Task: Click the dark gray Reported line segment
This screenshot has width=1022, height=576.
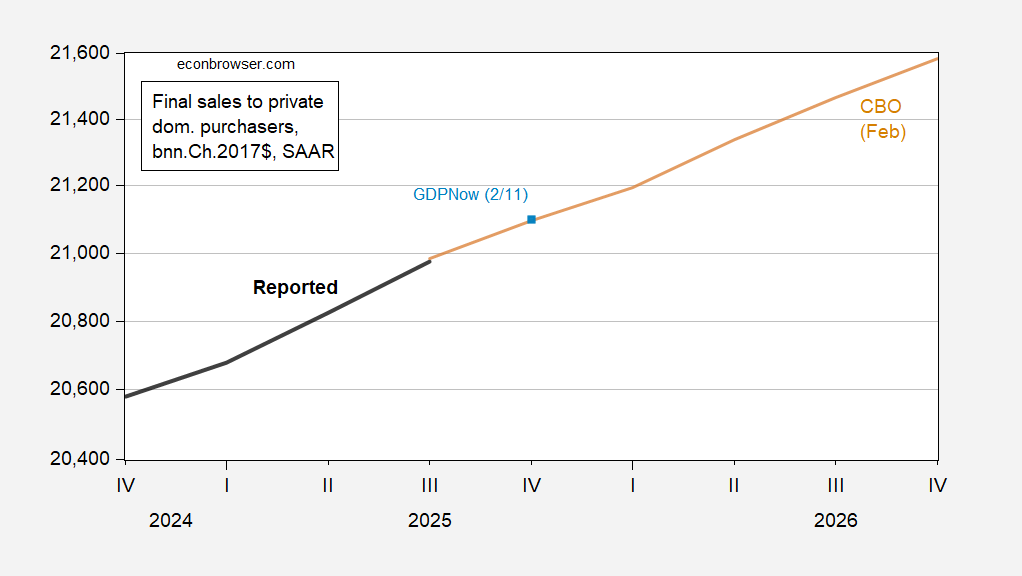Action: coord(330,311)
